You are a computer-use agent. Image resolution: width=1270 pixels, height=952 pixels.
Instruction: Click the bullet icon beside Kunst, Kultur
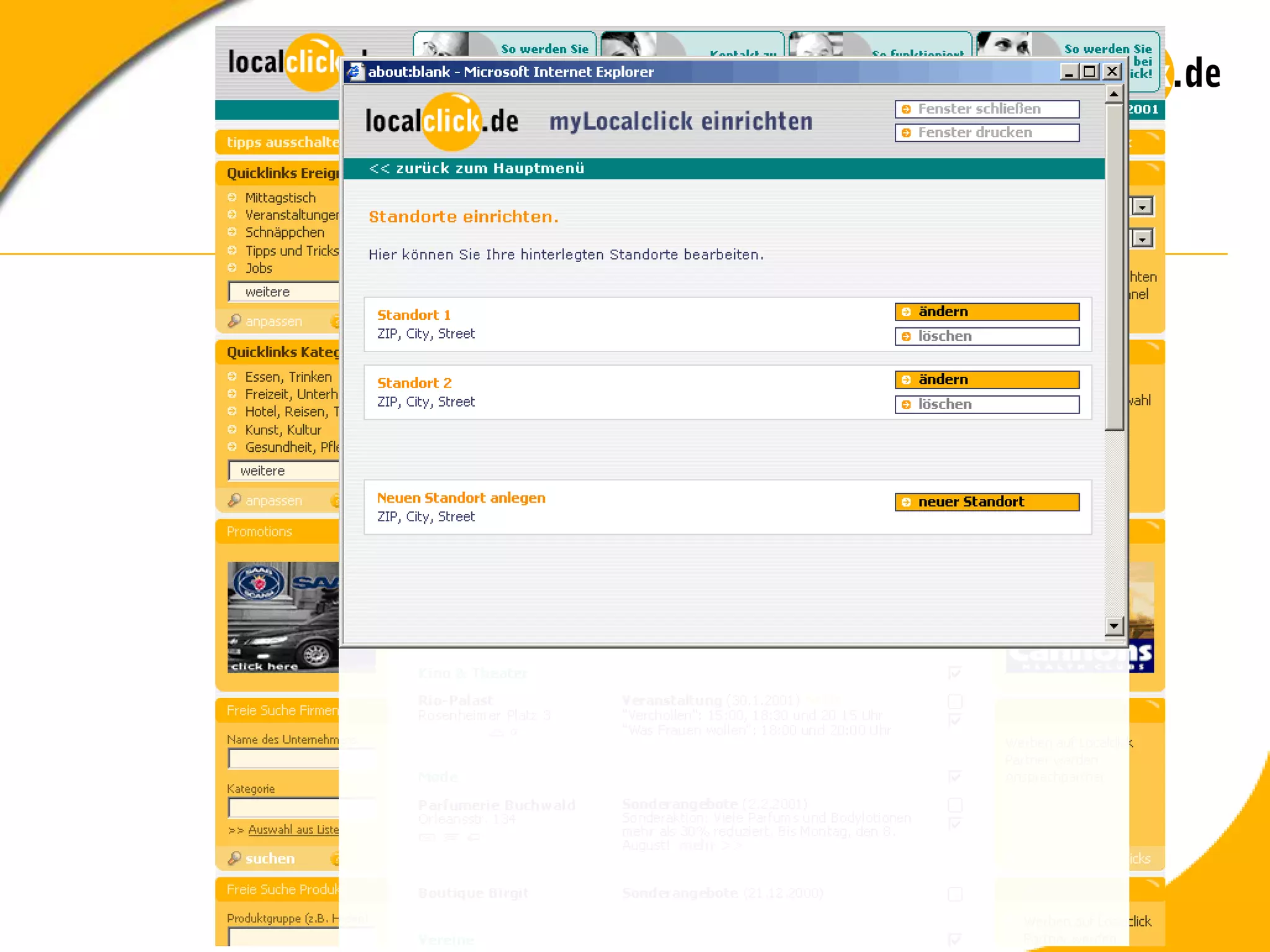tap(232, 430)
